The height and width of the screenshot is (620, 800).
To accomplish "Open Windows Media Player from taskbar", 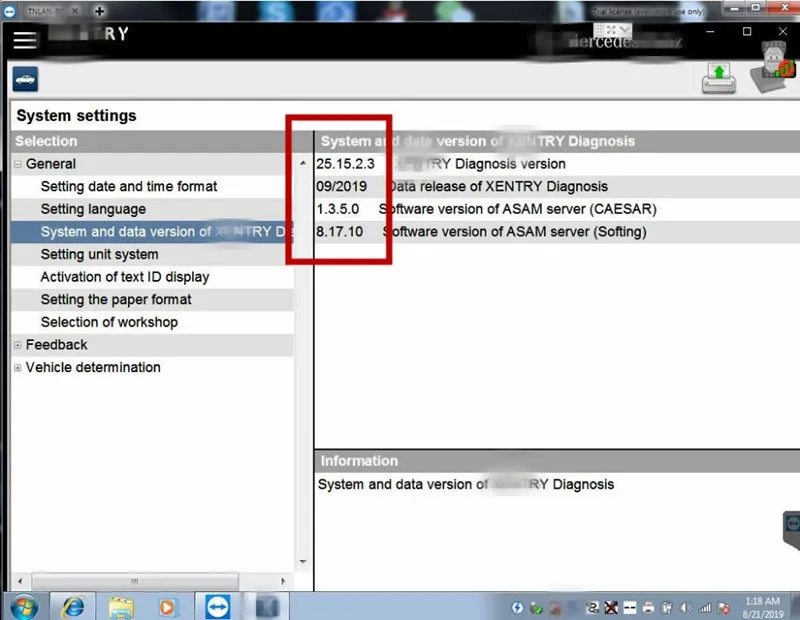I will point(167,607).
